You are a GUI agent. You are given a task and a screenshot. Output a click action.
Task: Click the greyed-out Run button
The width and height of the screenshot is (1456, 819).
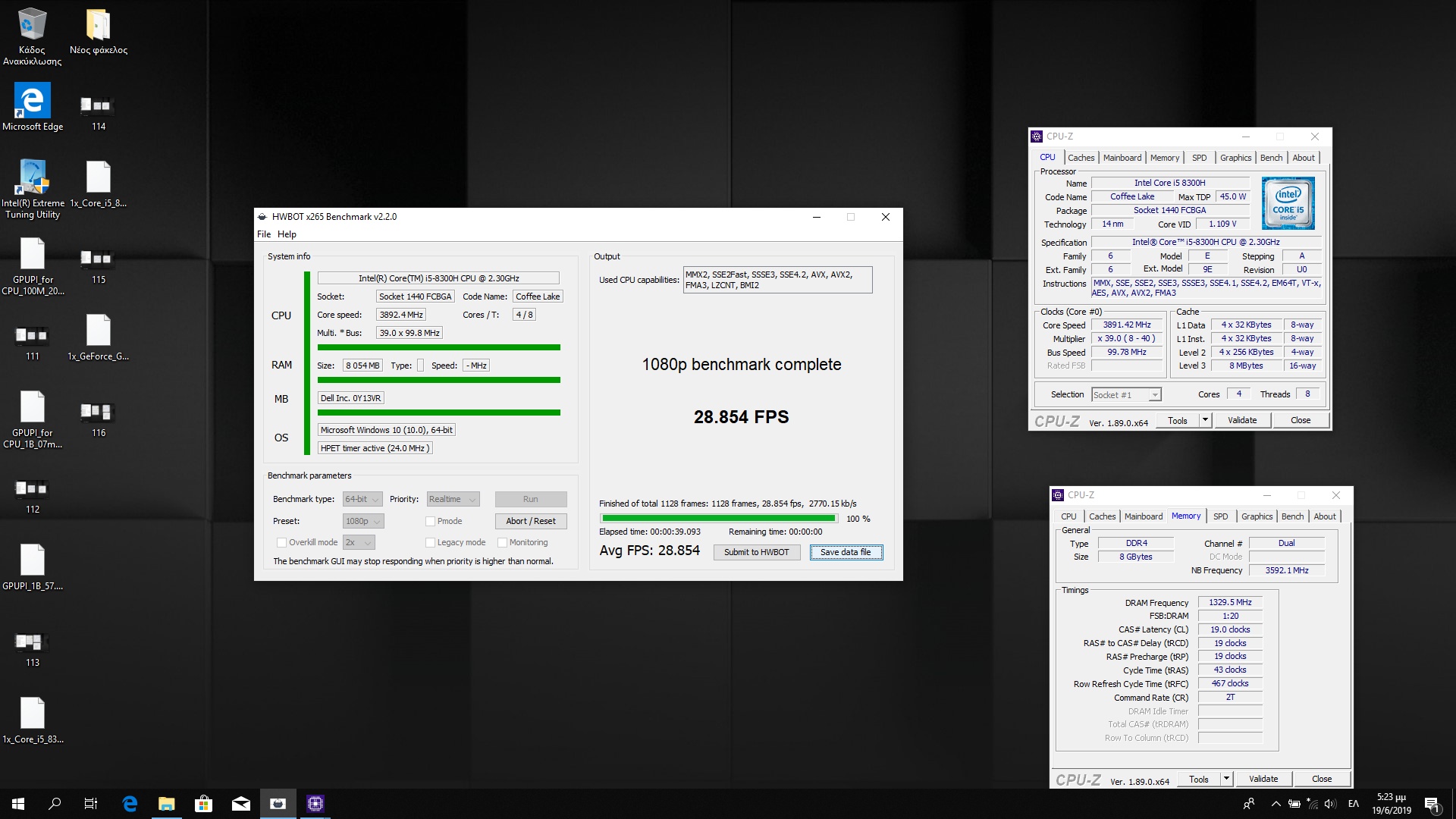pyautogui.click(x=531, y=499)
